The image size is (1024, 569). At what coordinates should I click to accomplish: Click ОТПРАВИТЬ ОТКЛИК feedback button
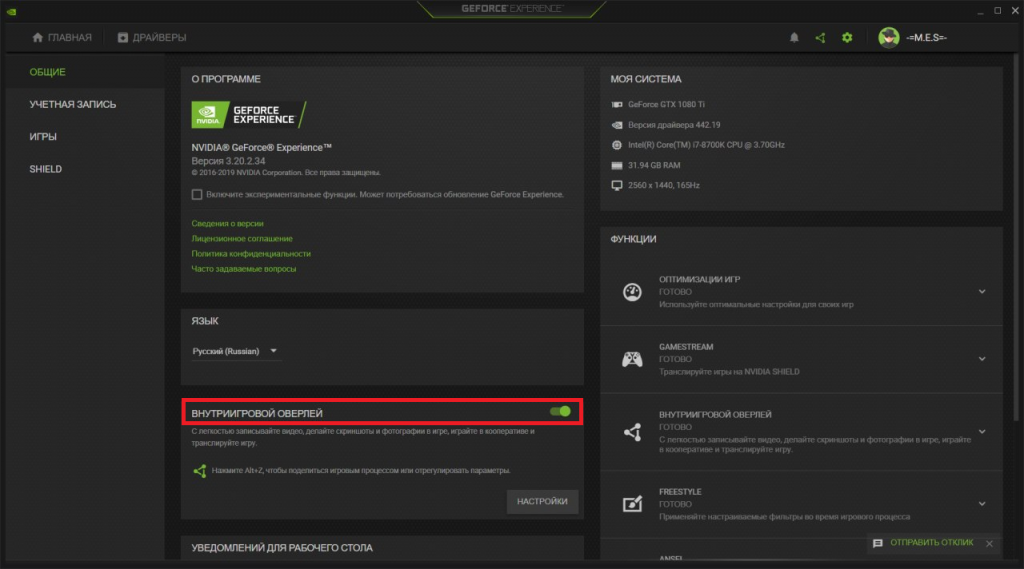[931, 543]
